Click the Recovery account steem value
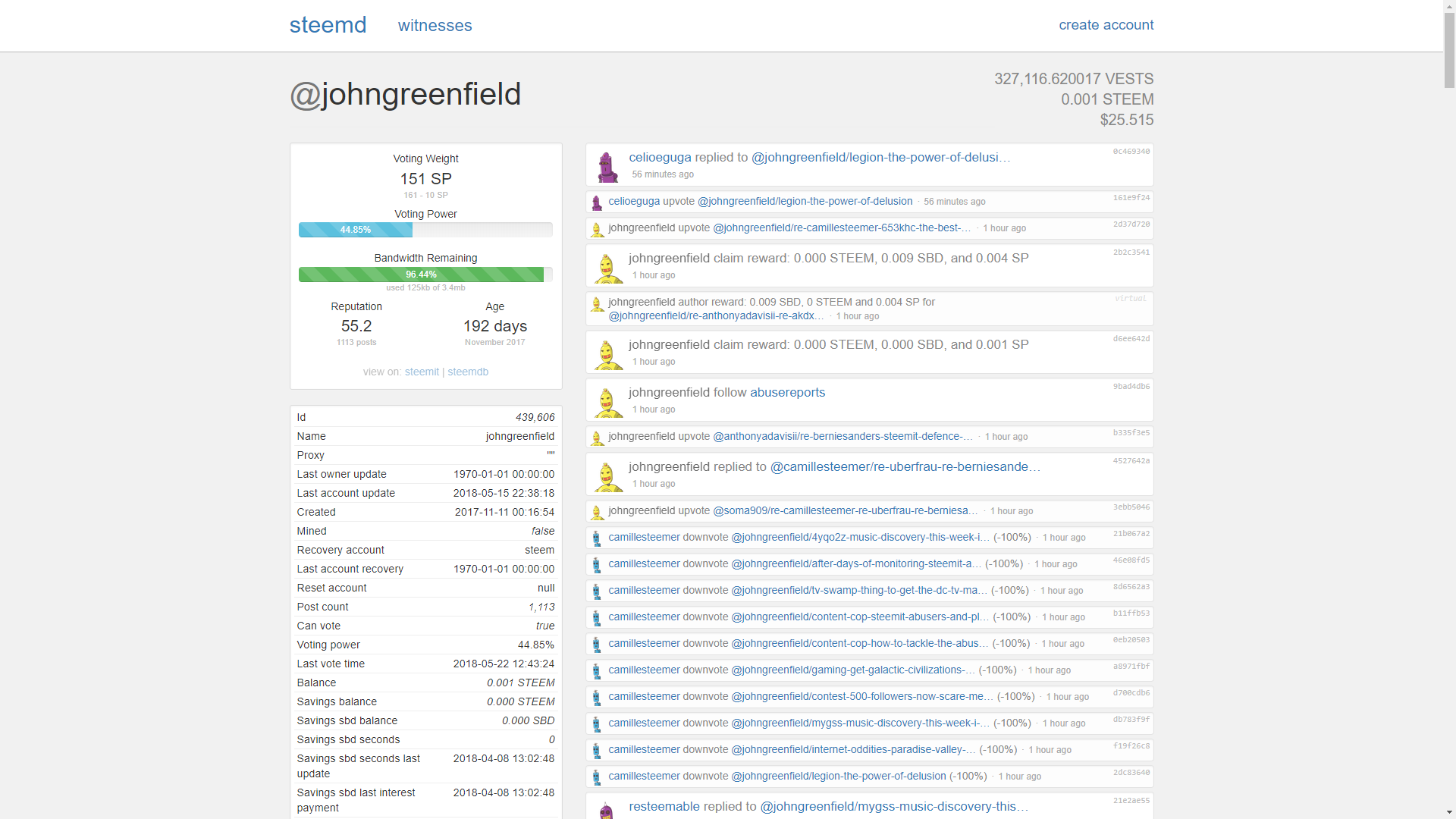Viewport: 1456px width, 819px height. [539, 550]
